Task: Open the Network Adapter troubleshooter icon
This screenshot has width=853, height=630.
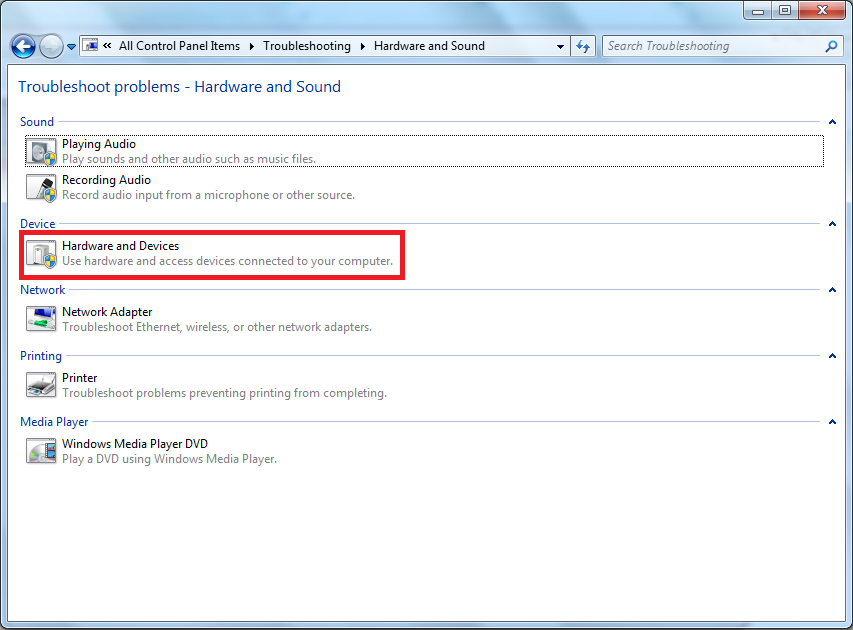Action: click(41, 319)
